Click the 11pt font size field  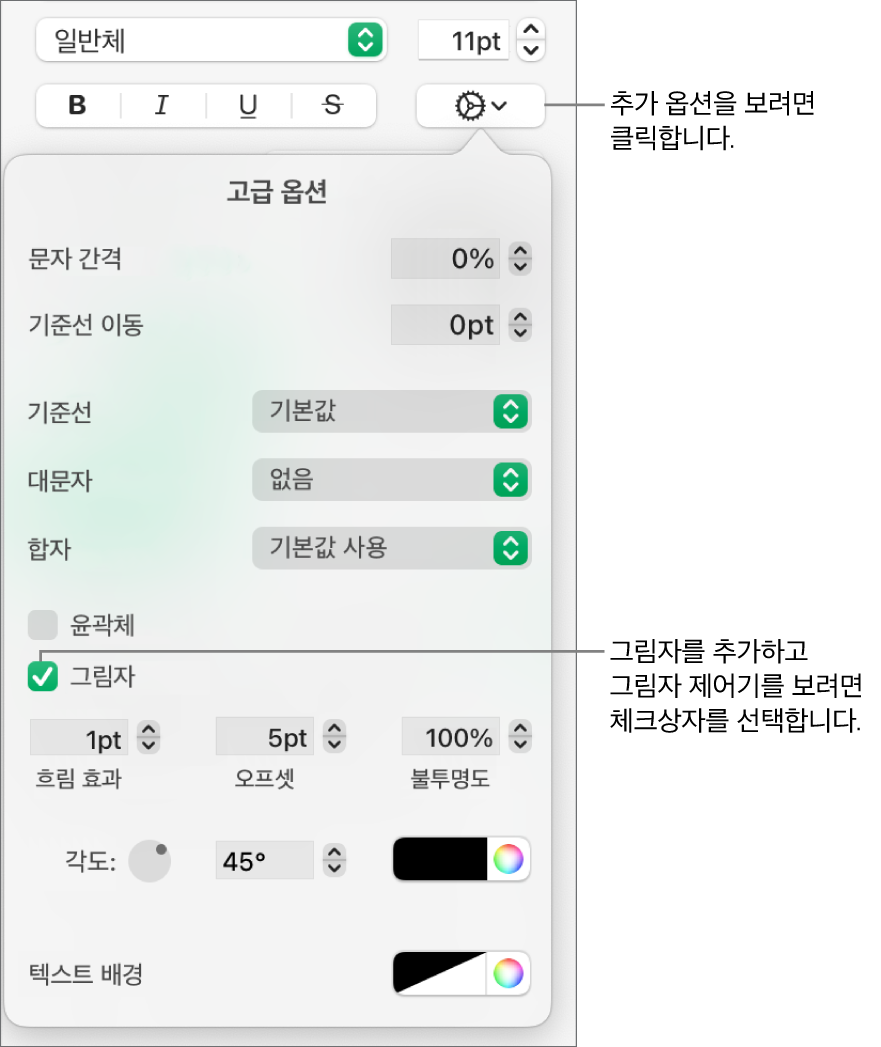point(463,41)
